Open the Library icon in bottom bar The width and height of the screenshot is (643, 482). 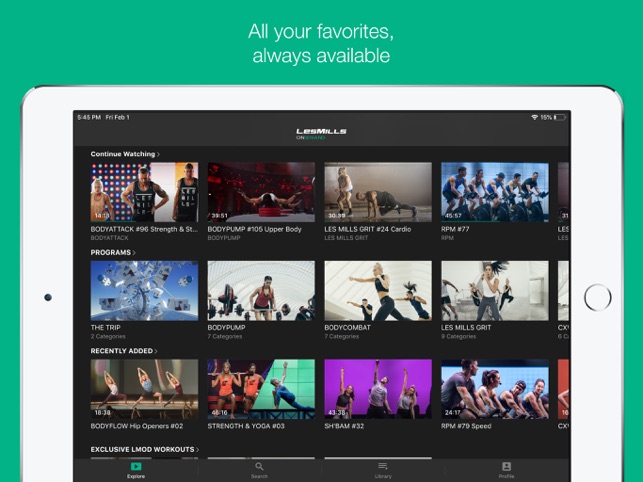click(383, 466)
